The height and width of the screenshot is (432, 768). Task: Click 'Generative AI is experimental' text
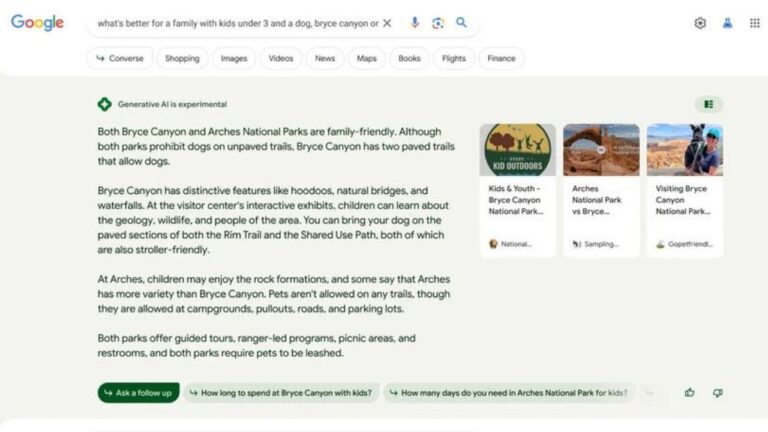pyautogui.click(x=172, y=104)
